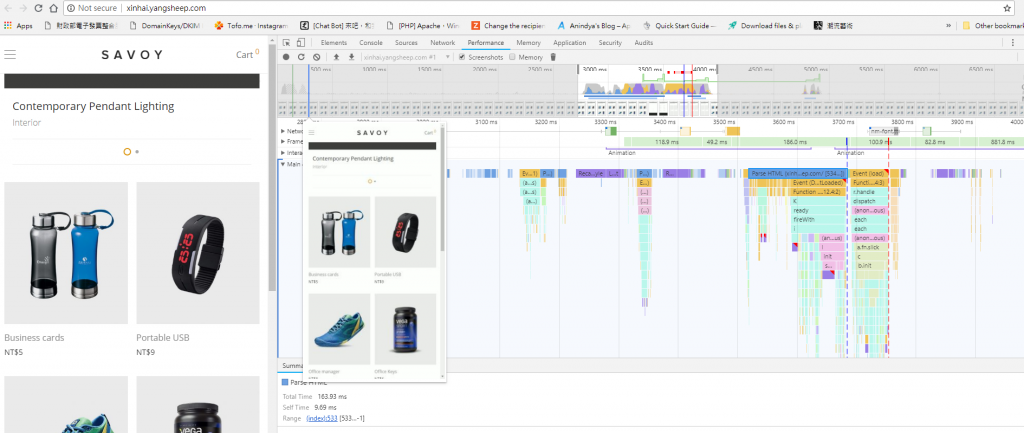Open the Business cards product title

(x=34, y=338)
